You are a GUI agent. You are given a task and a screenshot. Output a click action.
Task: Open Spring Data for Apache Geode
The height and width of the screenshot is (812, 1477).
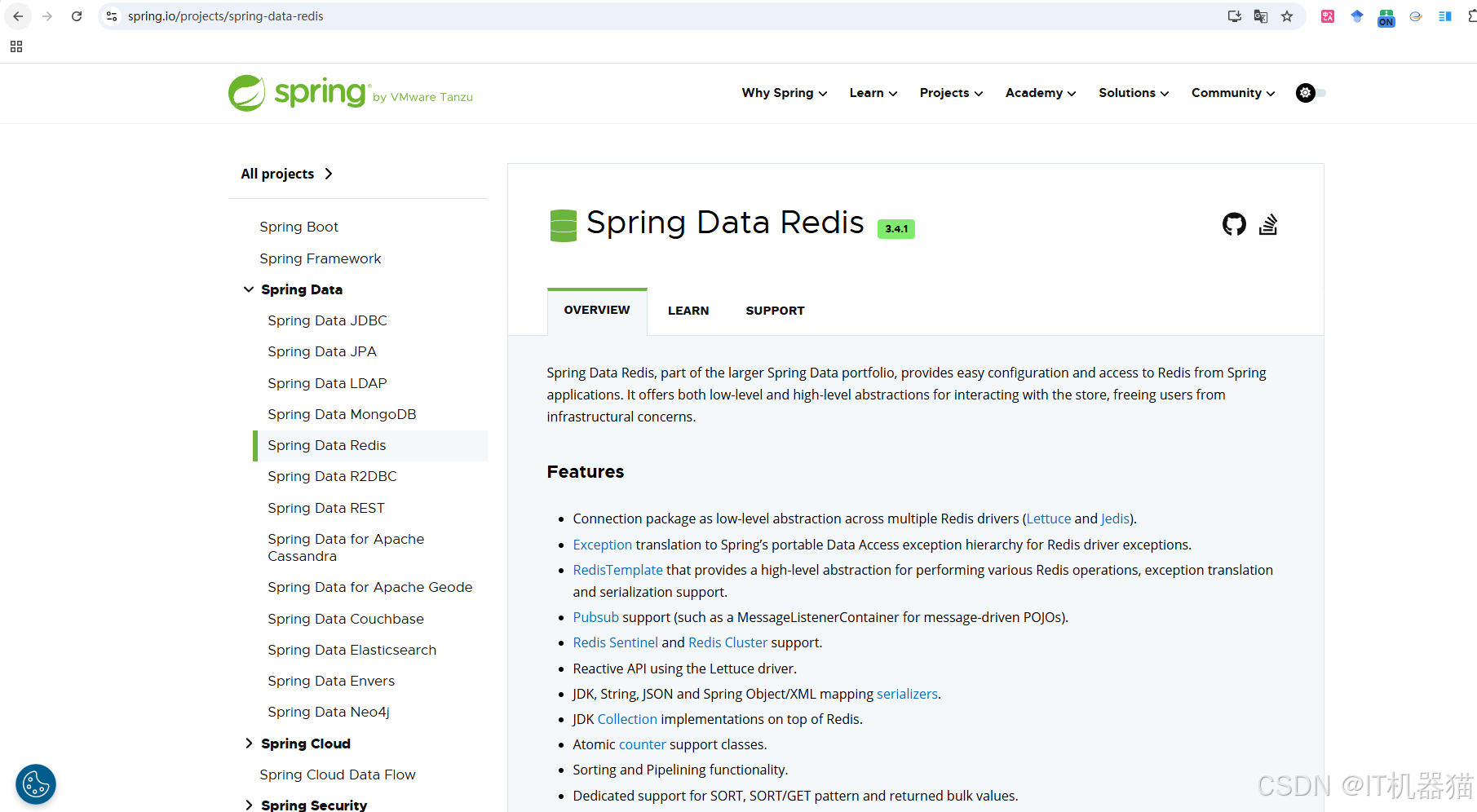point(370,587)
